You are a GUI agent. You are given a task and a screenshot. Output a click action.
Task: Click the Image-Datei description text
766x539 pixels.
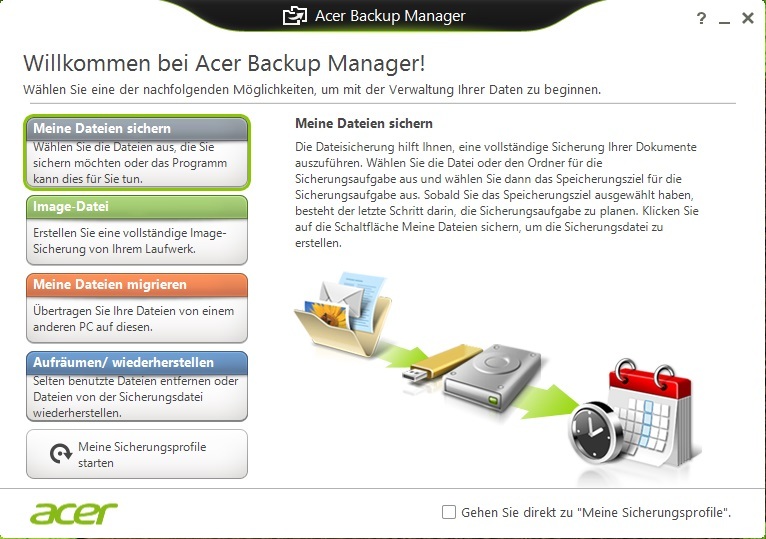click(x=129, y=241)
